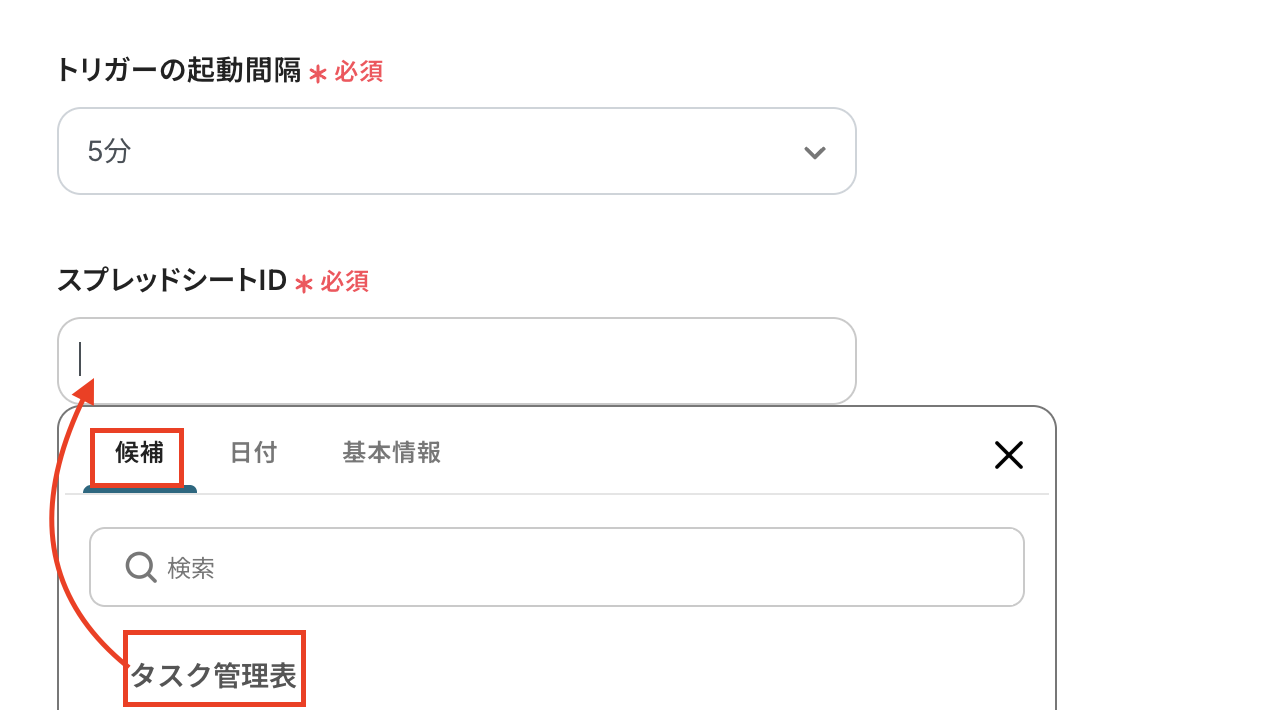This screenshot has width=1274, height=710.
Task: Open the 5分 trigger interval dropdown
Action: pos(456,151)
